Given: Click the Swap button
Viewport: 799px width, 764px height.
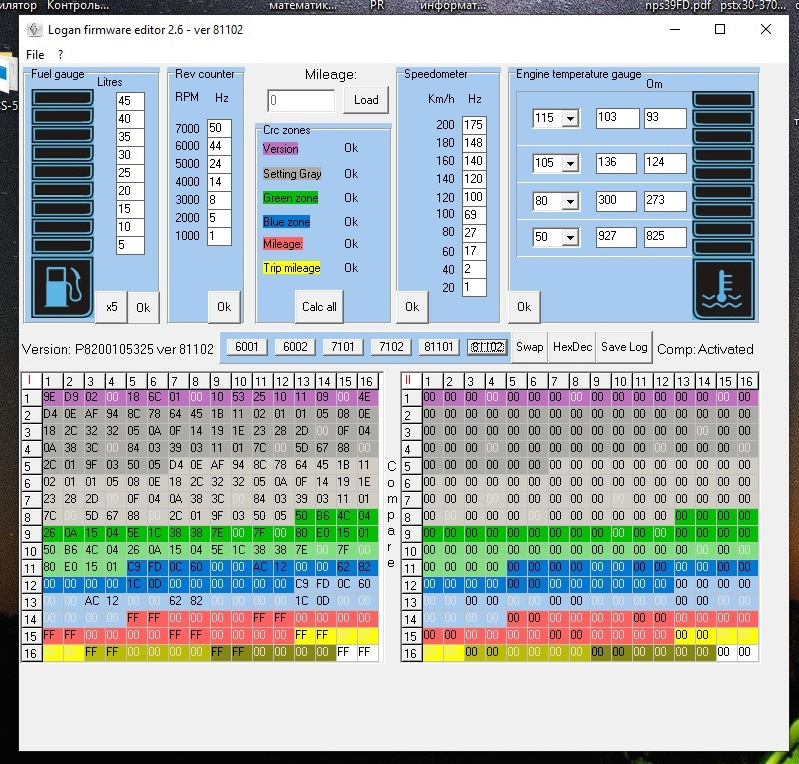Looking at the screenshot, I should (x=529, y=347).
